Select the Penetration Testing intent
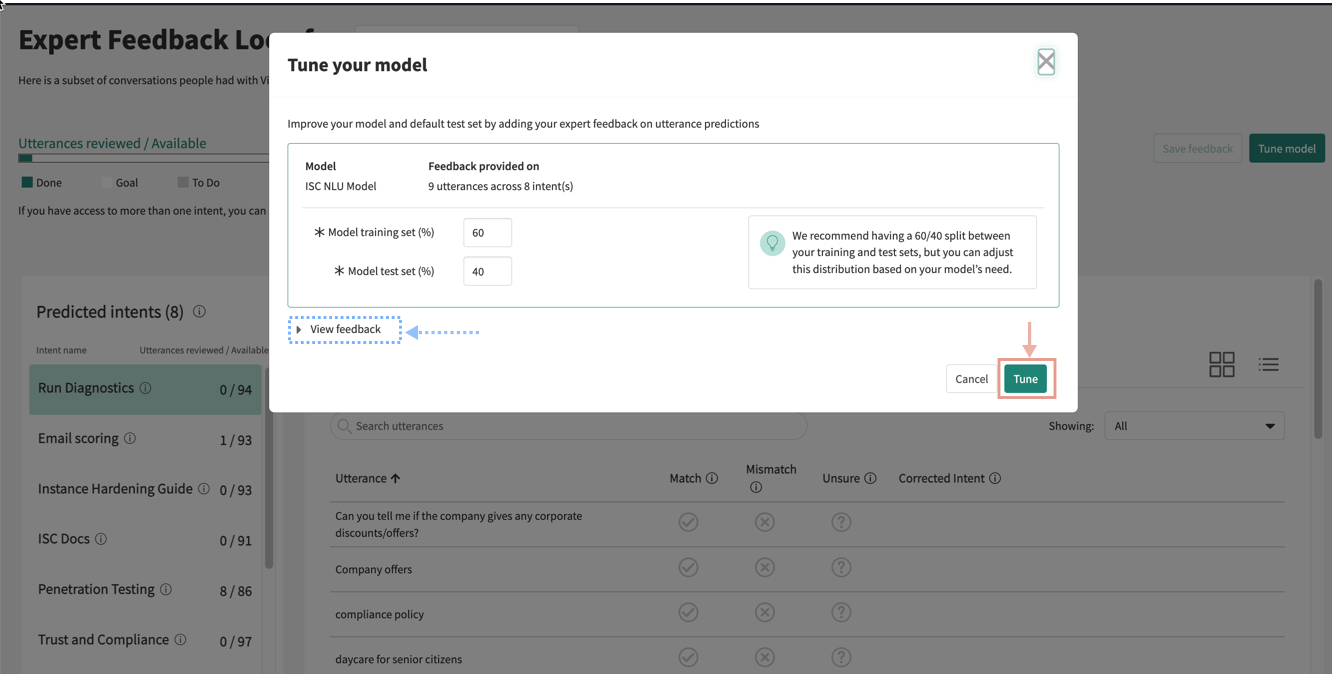The width and height of the screenshot is (1332, 674). (x=145, y=590)
